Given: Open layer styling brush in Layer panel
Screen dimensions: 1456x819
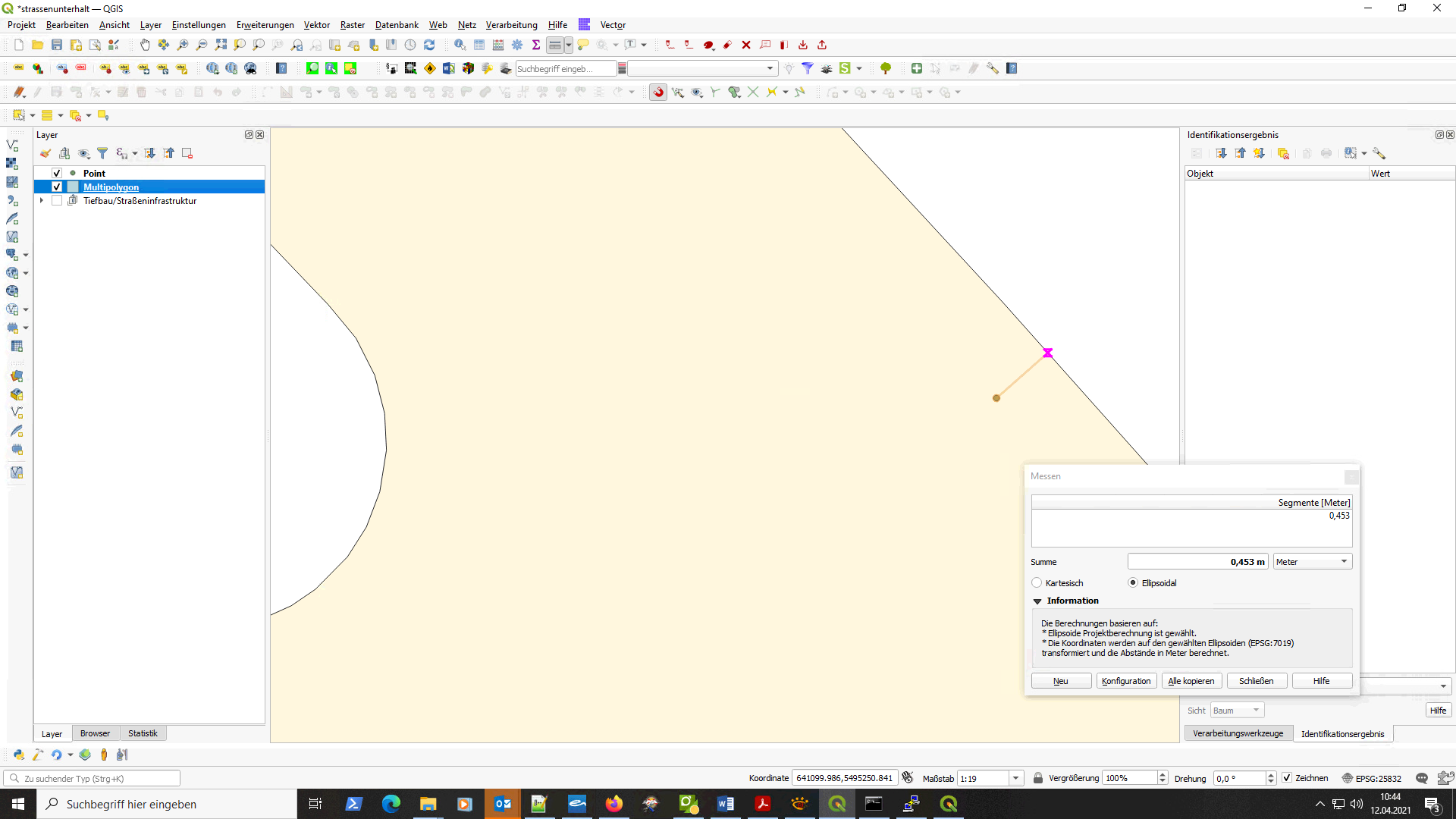Looking at the screenshot, I should click(x=45, y=153).
